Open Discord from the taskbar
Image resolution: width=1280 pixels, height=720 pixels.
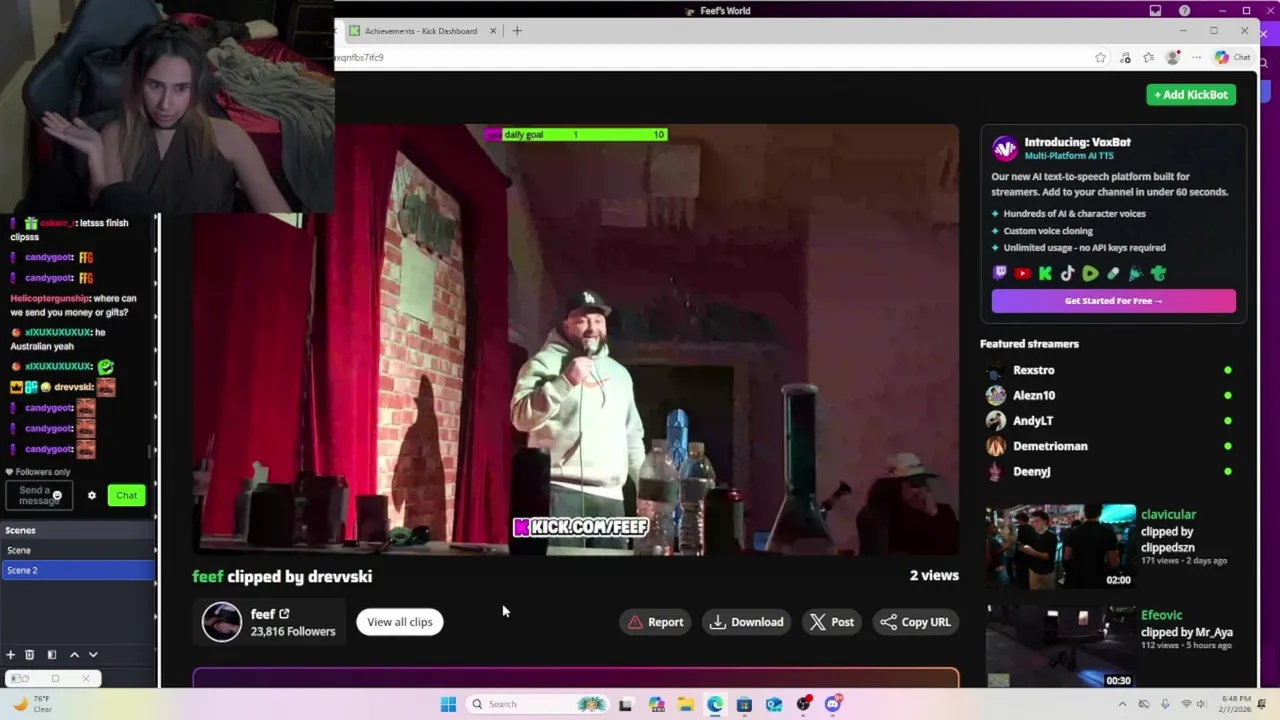833,704
